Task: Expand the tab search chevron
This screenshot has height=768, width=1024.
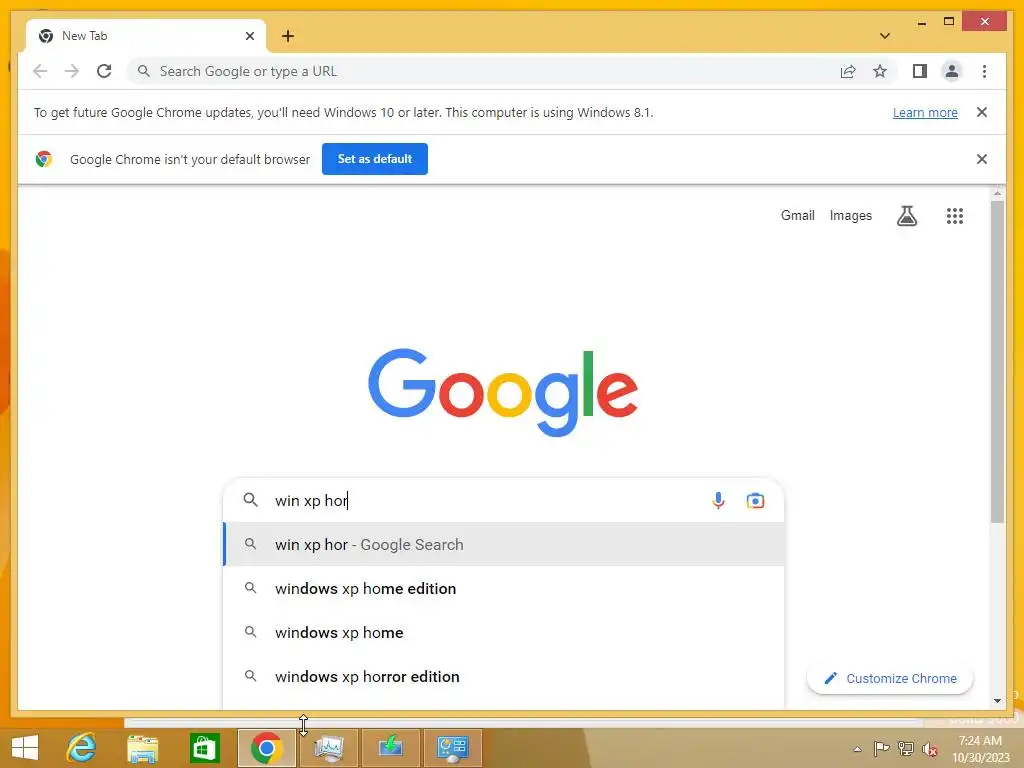Action: click(x=884, y=36)
